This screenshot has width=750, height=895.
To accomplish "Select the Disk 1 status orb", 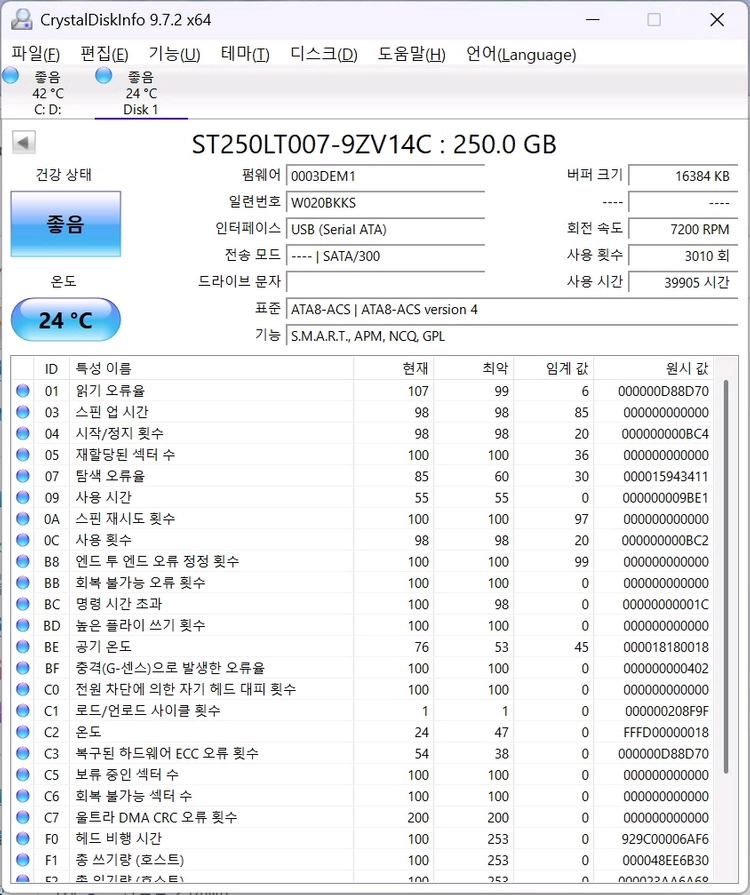I will click(103, 75).
